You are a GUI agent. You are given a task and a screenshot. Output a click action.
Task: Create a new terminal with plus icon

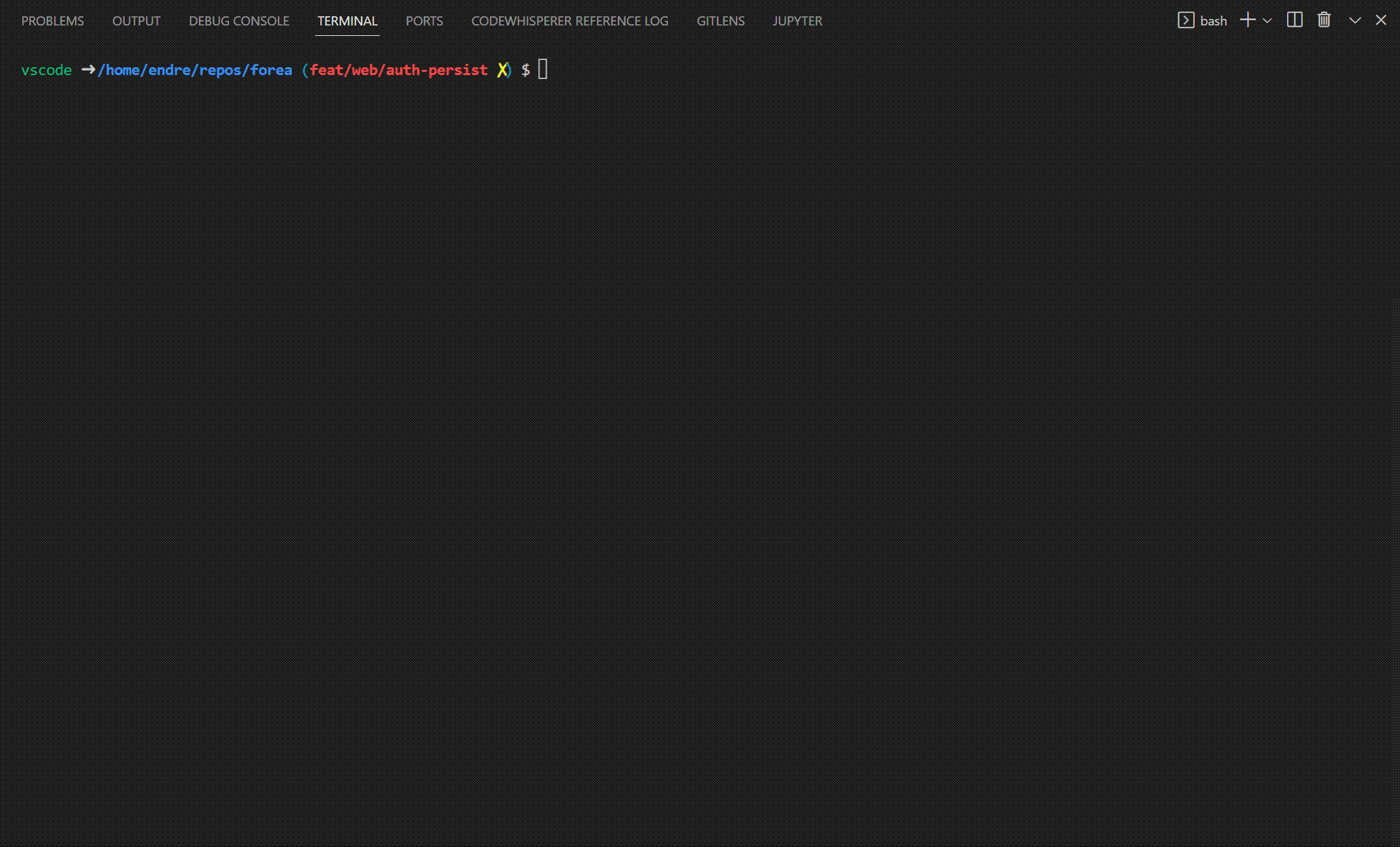(x=1247, y=20)
